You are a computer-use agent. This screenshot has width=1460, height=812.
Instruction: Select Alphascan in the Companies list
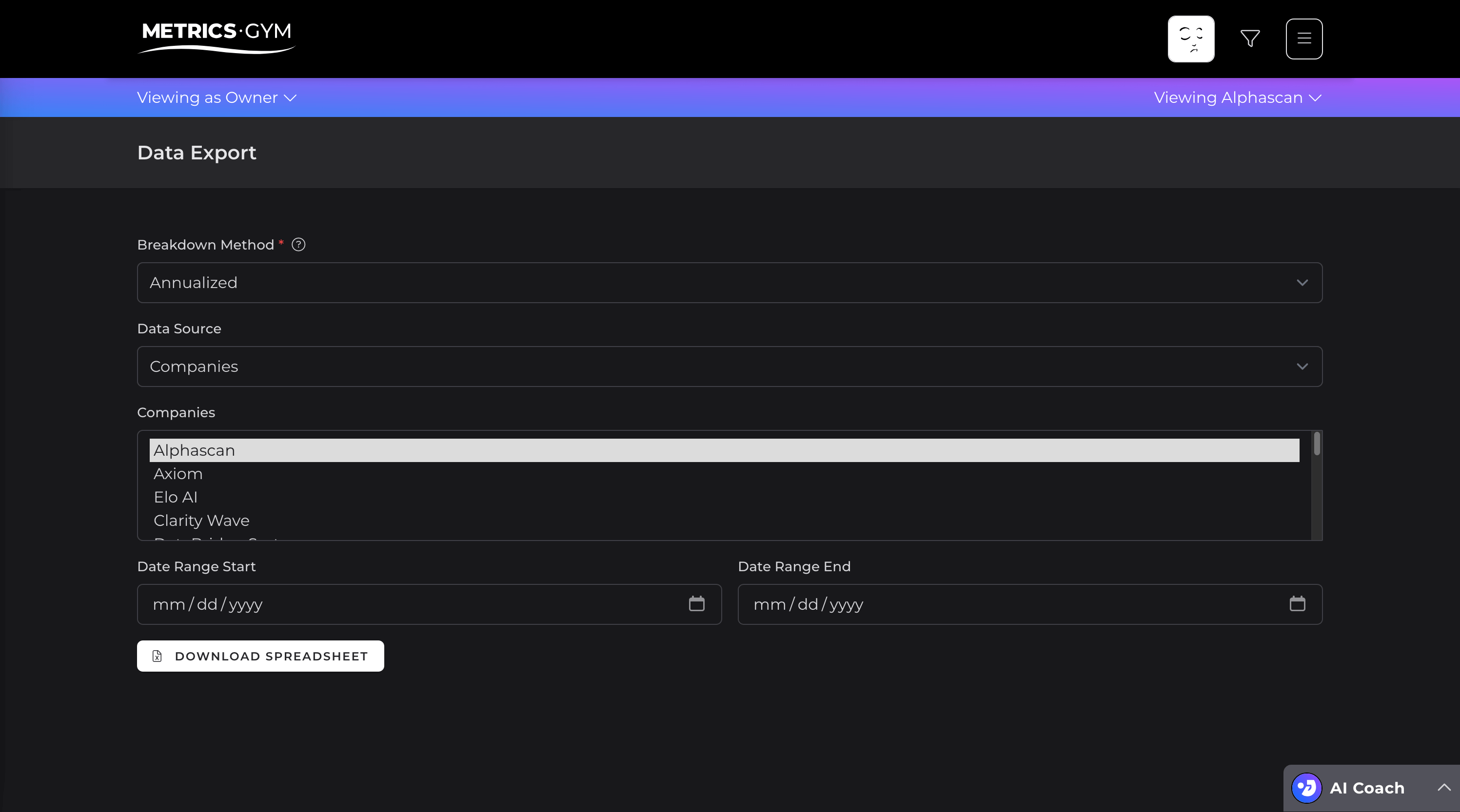point(724,450)
